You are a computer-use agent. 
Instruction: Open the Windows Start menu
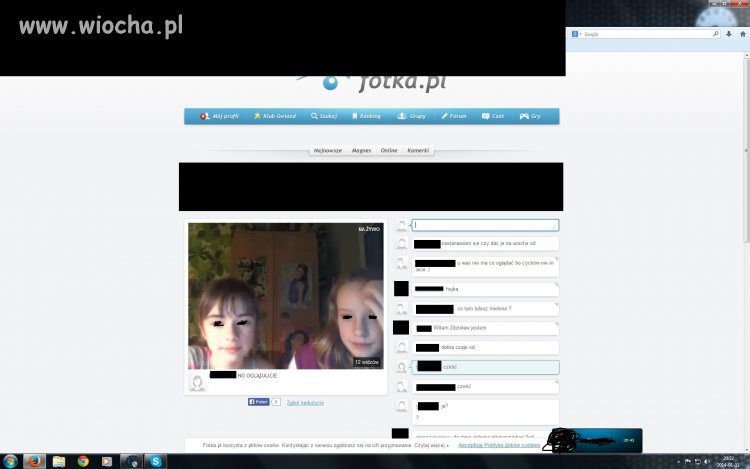click(10, 461)
